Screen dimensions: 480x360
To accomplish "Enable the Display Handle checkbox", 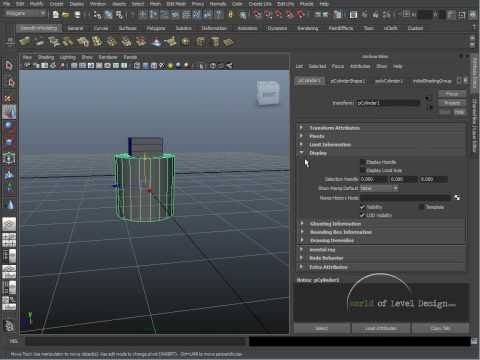I will click(x=363, y=162).
